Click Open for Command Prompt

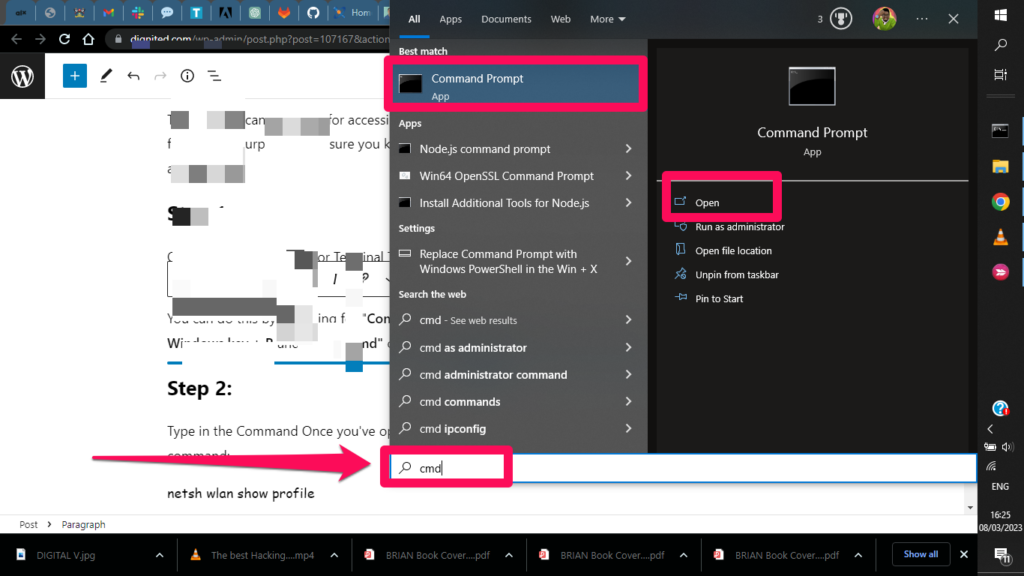pos(707,202)
